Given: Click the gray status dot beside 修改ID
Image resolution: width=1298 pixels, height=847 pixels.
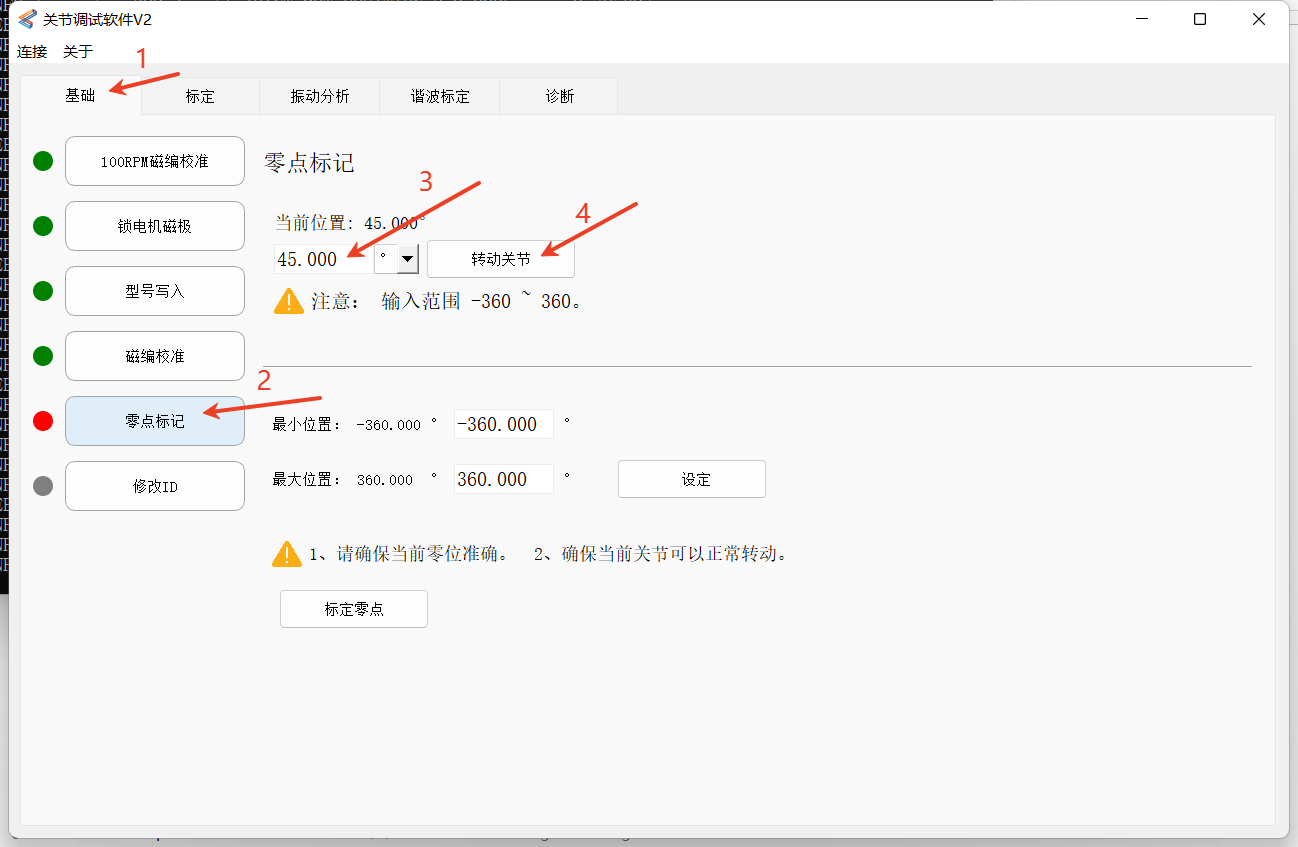Looking at the screenshot, I should point(43,486).
